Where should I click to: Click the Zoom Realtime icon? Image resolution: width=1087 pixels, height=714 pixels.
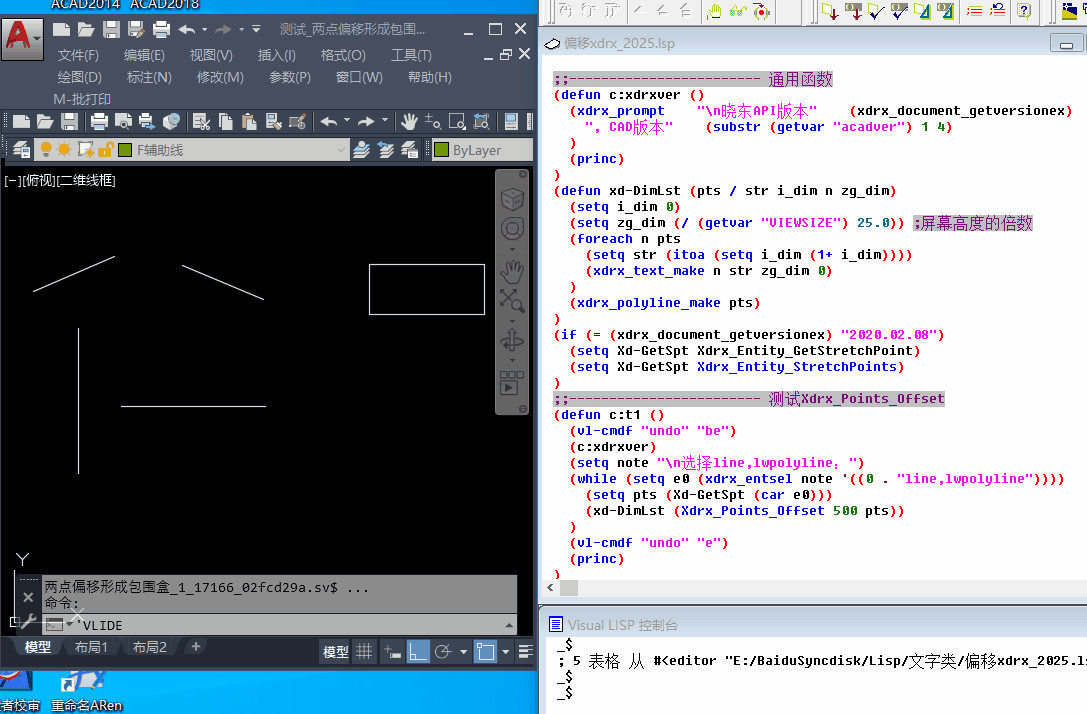tap(433, 122)
